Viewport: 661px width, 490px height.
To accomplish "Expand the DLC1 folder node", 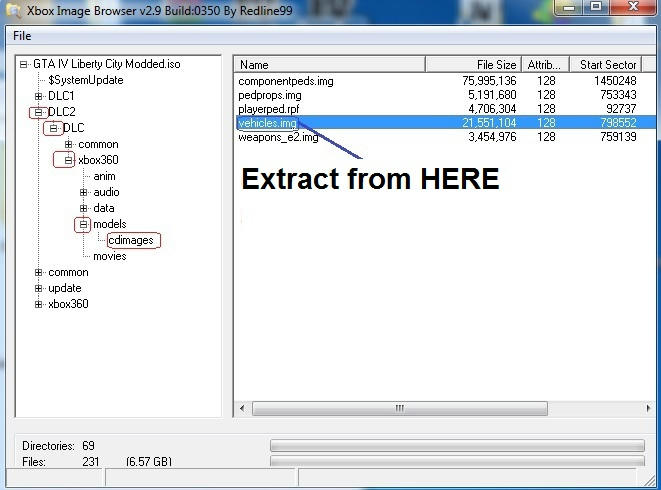I will click(x=38, y=97).
